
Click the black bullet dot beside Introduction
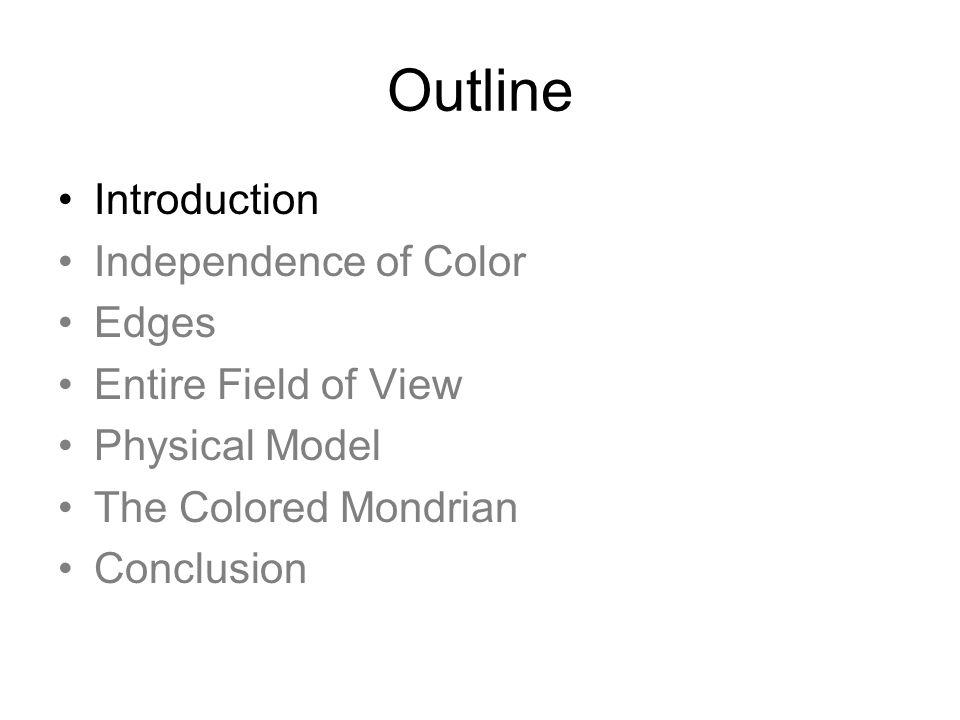66,200
